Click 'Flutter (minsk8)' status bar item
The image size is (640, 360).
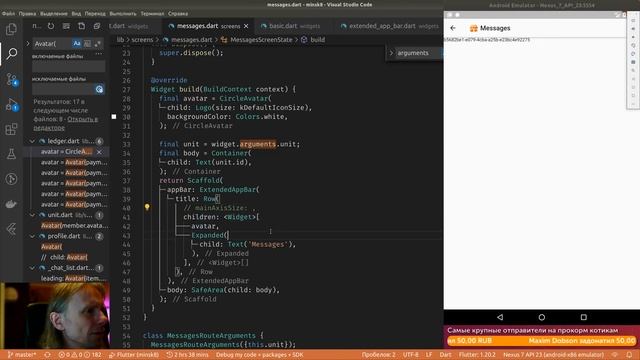point(134,355)
